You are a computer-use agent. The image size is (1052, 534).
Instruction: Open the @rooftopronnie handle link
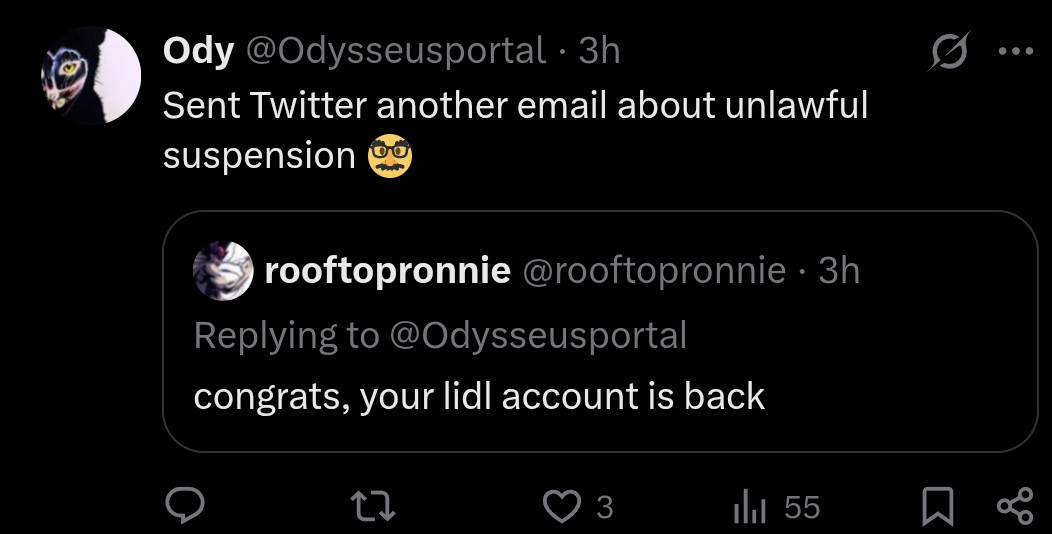657,270
